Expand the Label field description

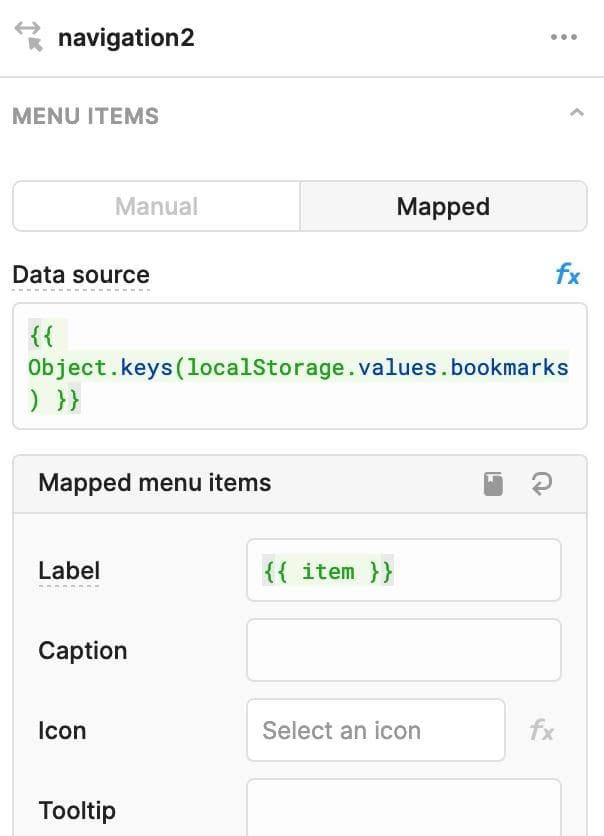(69, 570)
